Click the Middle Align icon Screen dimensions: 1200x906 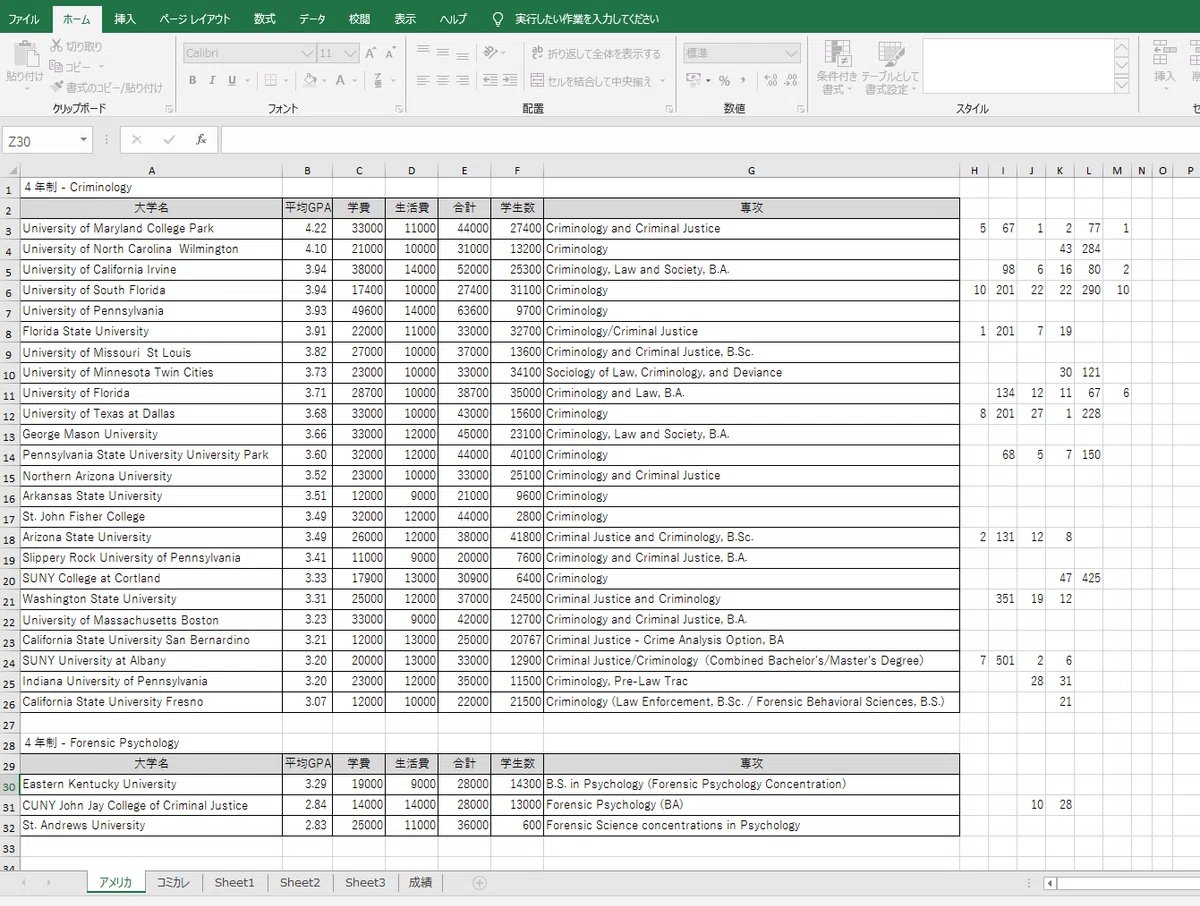coord(443,52)
